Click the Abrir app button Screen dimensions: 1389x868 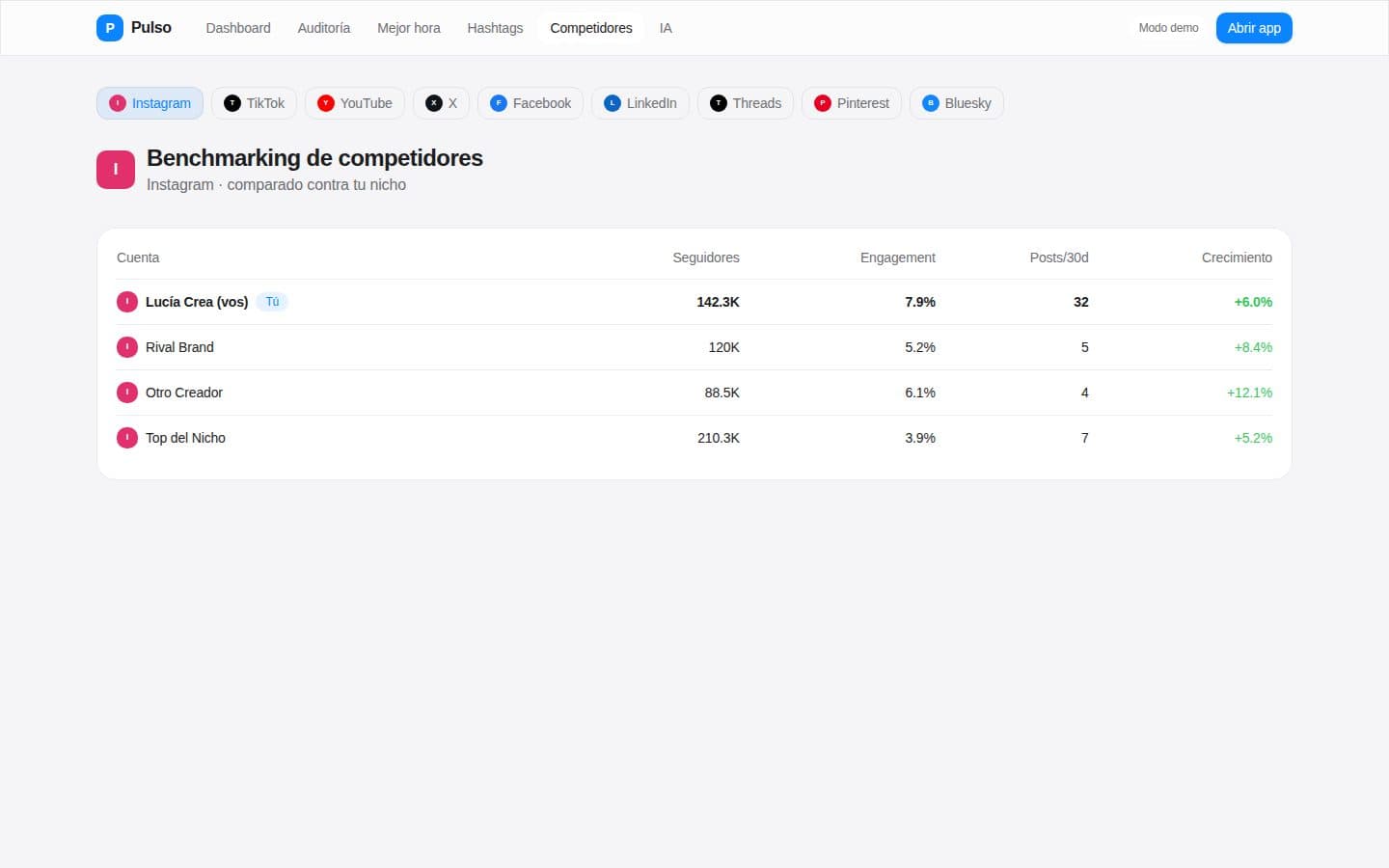coord(1254,28)
